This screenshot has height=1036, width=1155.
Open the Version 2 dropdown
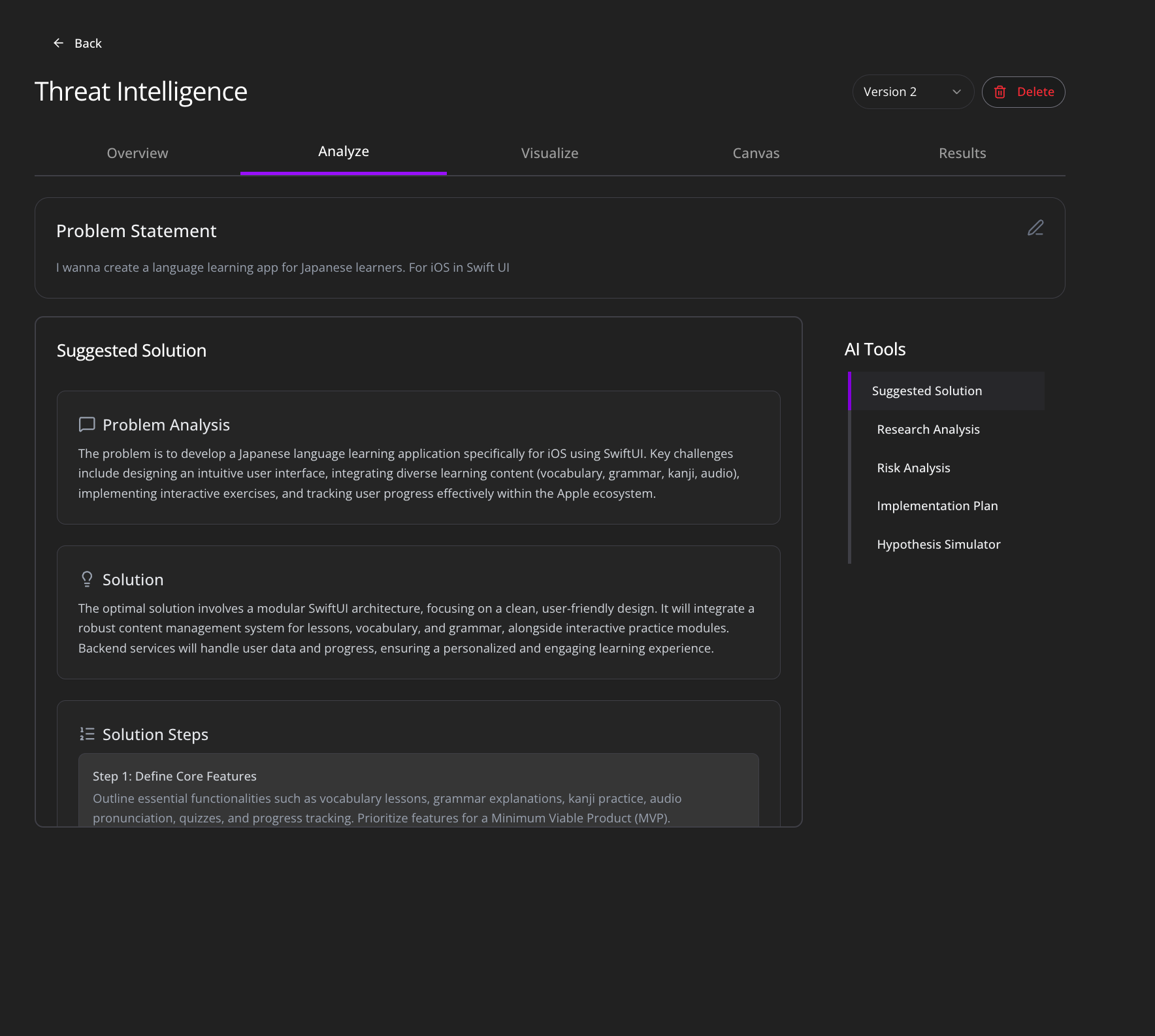click(913, 91)
